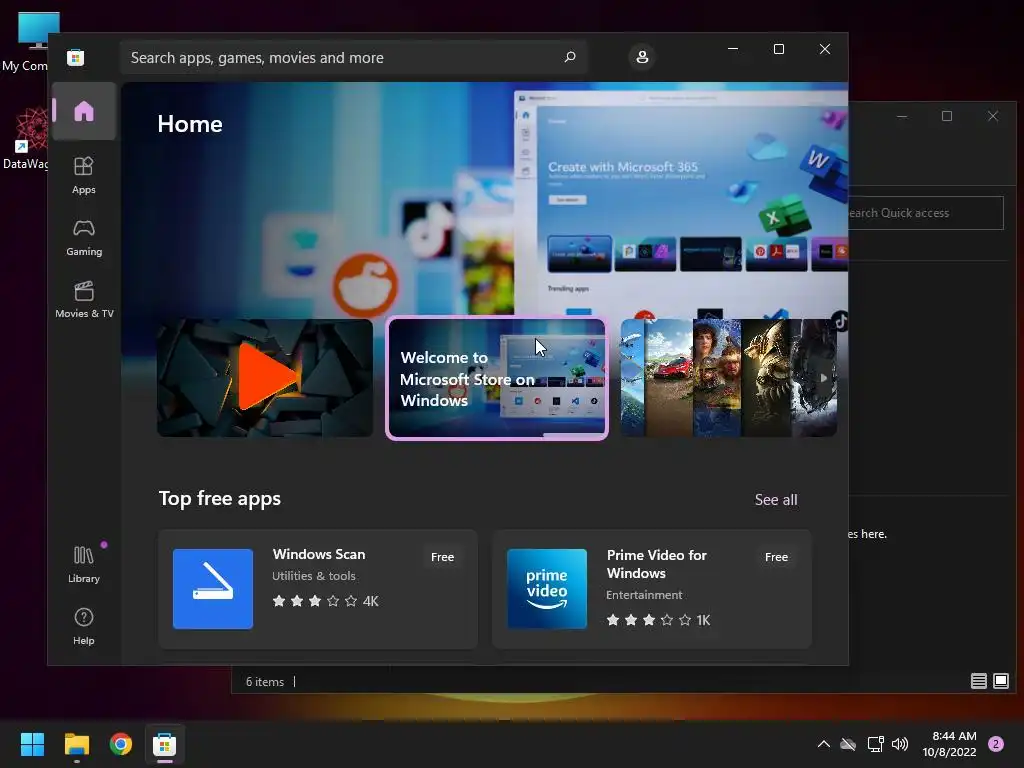
Task: Open the user account profile icon
Action: pyautogui.click(x=642, y=57)
